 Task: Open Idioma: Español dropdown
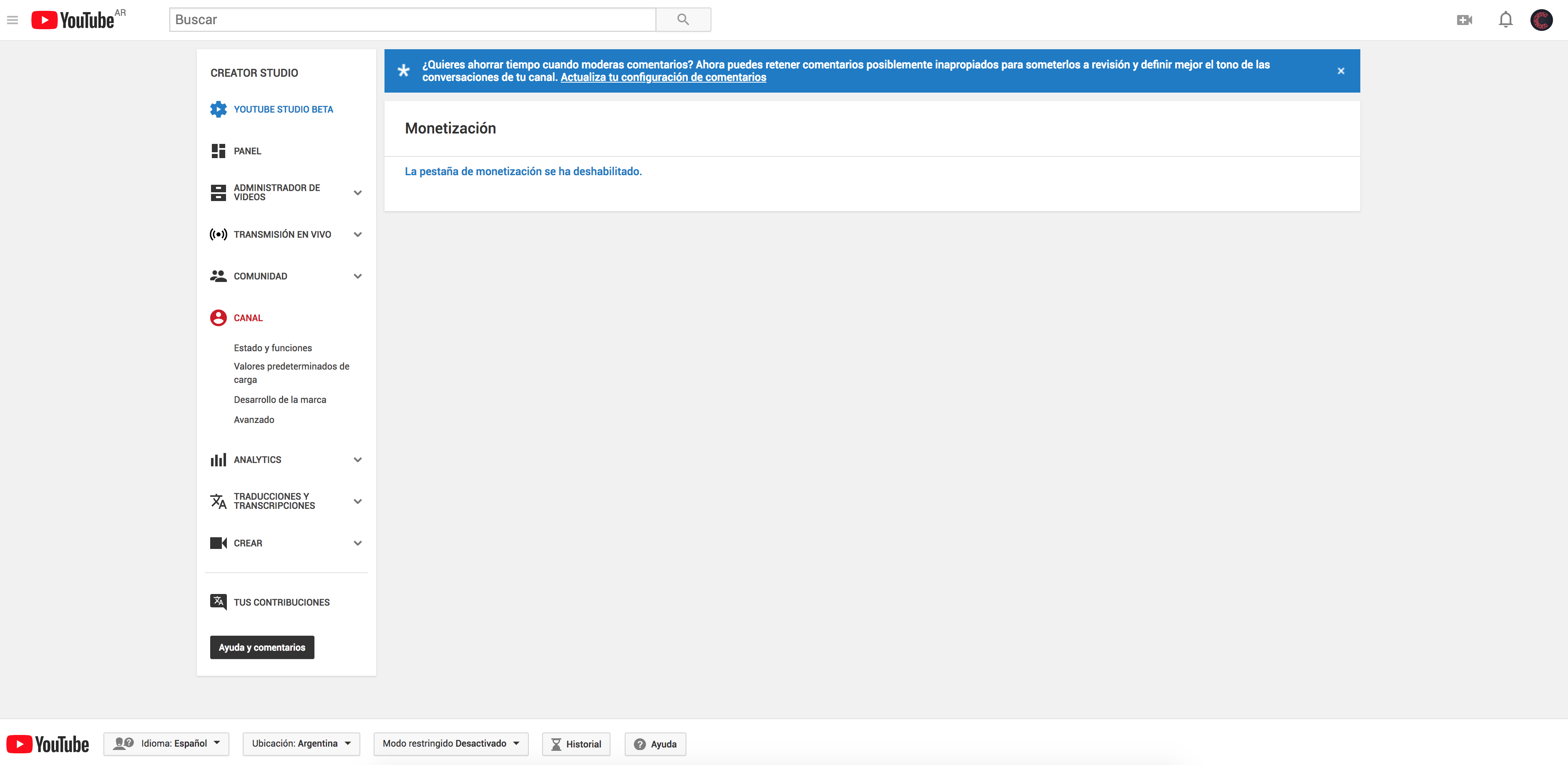[166, 744]
